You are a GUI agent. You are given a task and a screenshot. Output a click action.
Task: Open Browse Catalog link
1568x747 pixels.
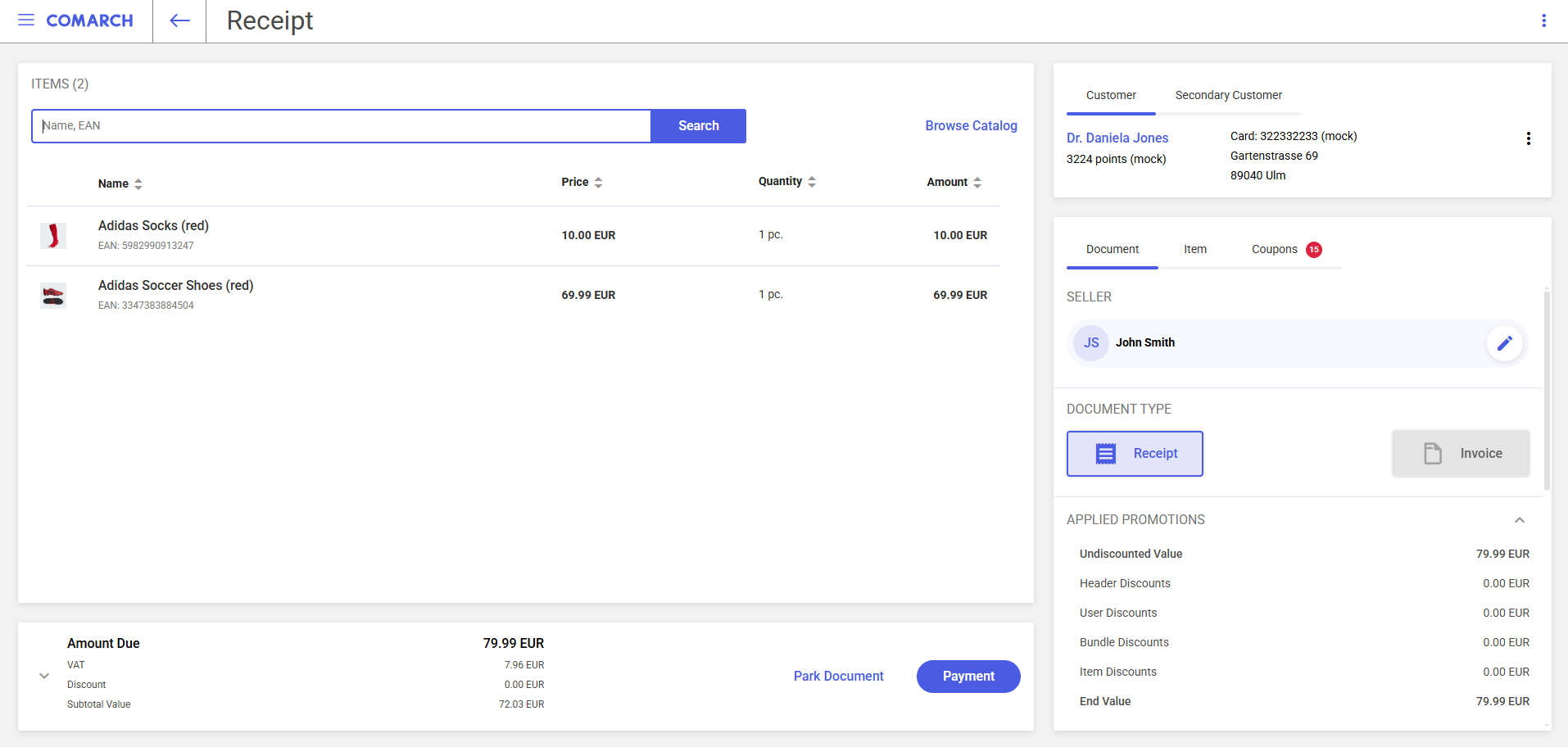pyautogui.click(x=972, y=126)
